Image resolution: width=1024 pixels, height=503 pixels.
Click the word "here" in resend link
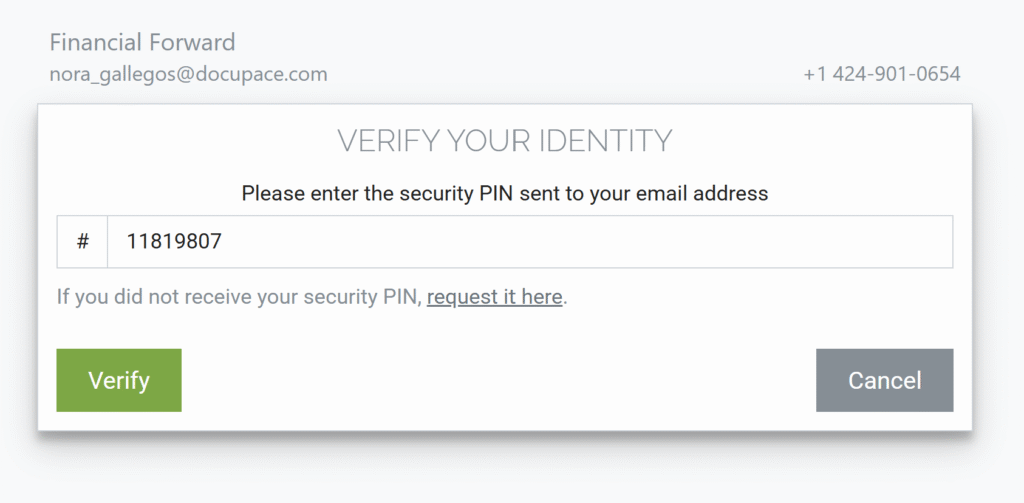click(541, 297)
